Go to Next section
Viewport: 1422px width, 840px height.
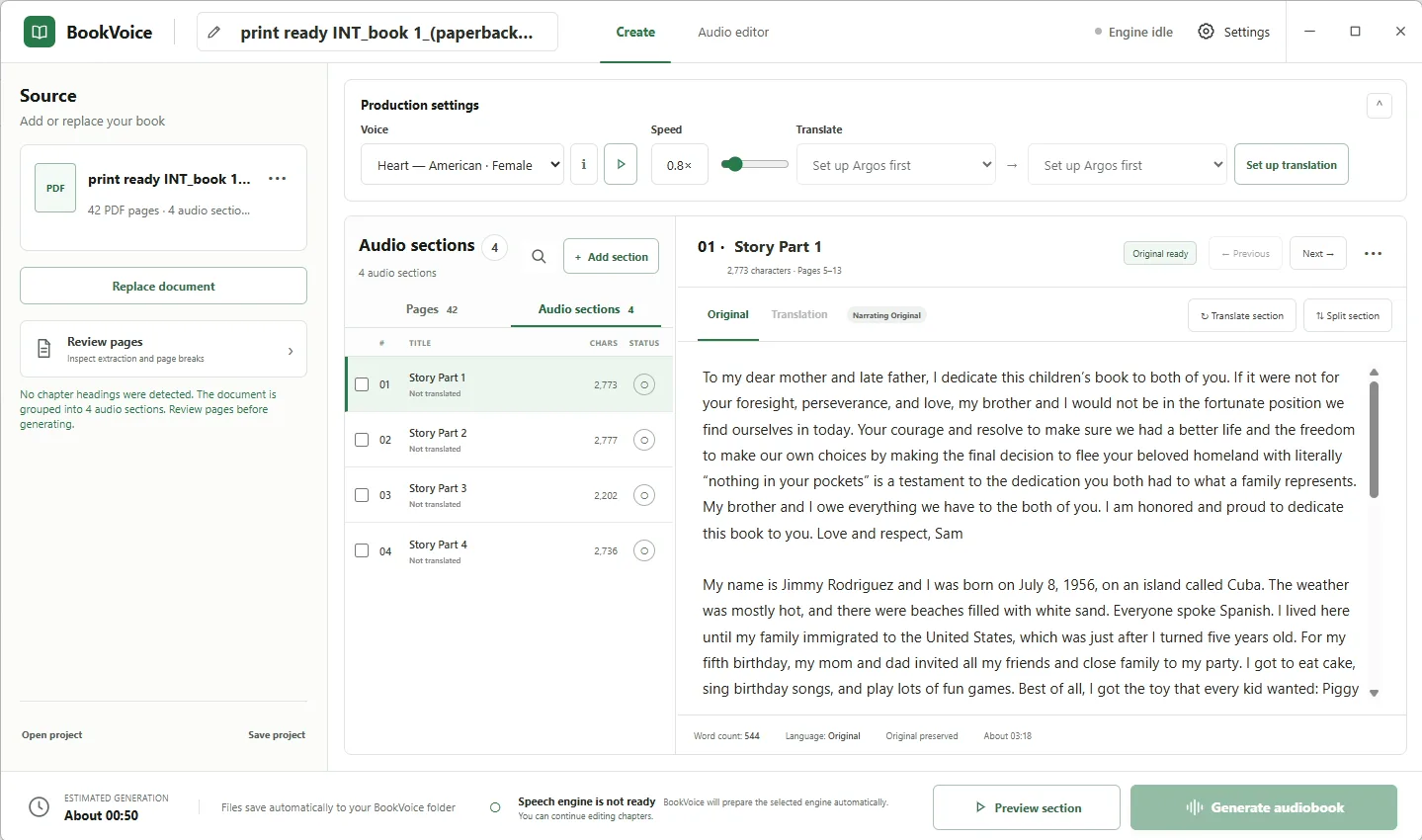(x=1317, y=254)
